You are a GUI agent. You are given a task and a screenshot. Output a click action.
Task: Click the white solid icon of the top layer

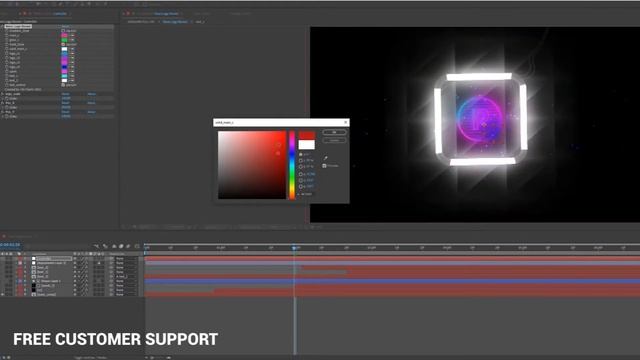33,258
